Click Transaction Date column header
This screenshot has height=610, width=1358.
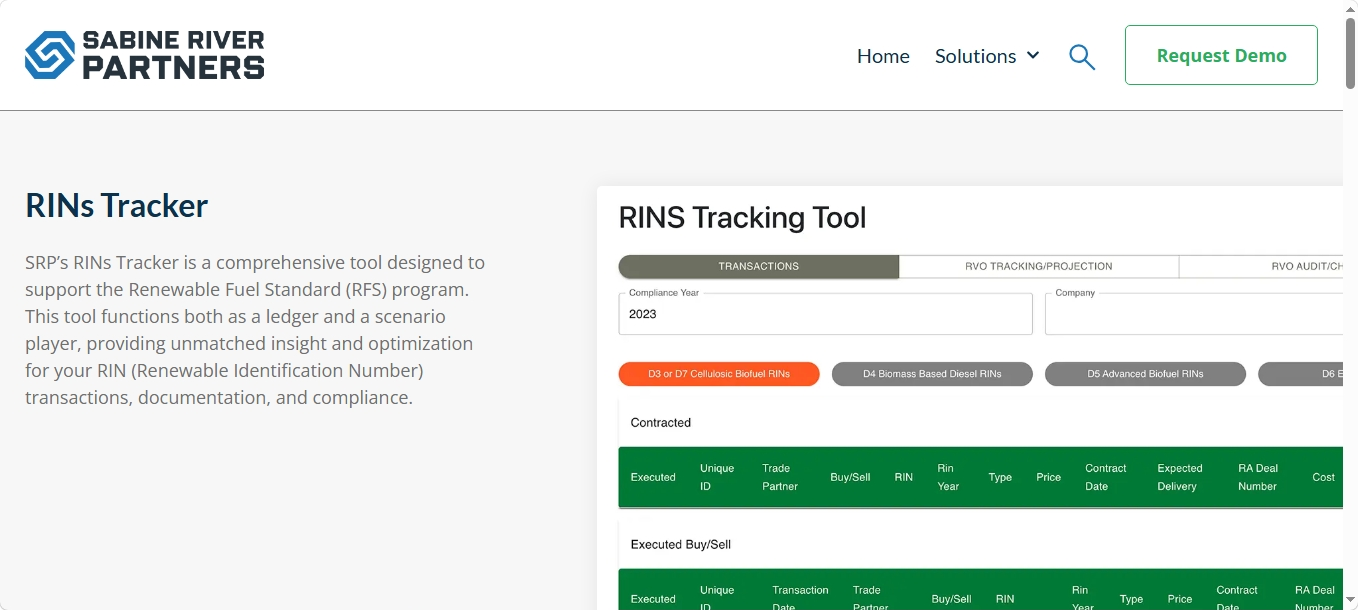(800, 598)
